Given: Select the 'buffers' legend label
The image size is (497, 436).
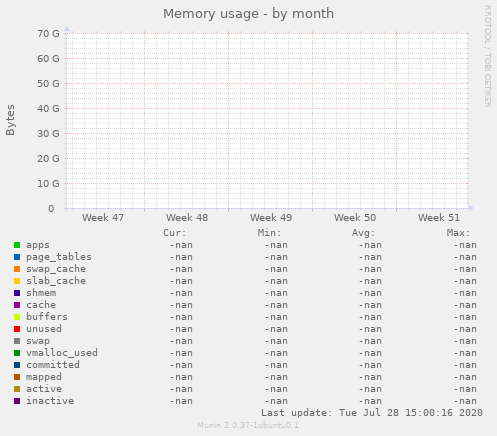Looking at the screenshot, I should (47, 317).
